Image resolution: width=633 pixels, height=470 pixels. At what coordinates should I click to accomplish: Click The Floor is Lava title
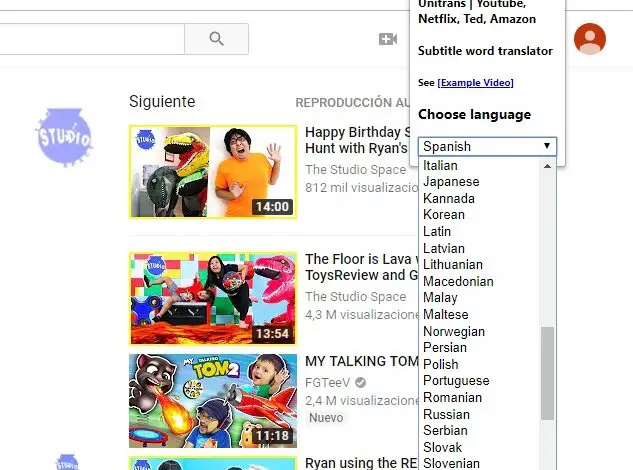point(361,267)
